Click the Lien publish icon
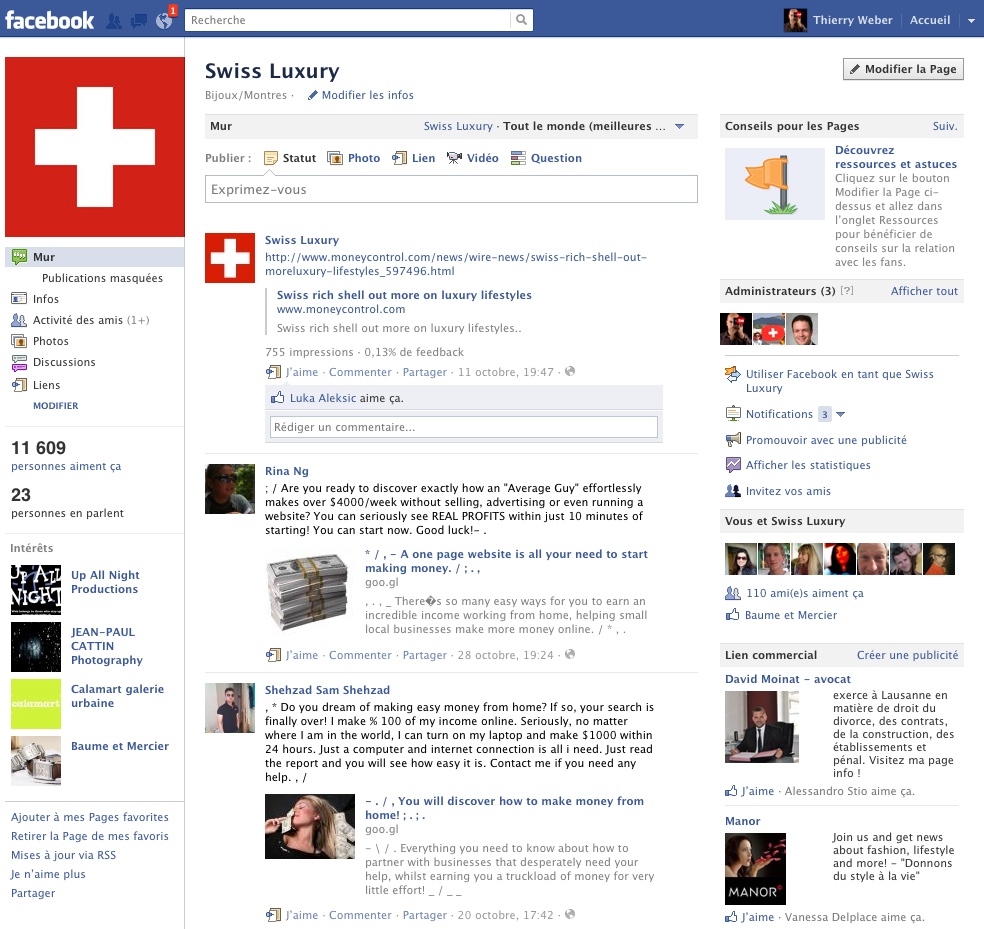984x929 pixels. [399, 158]
